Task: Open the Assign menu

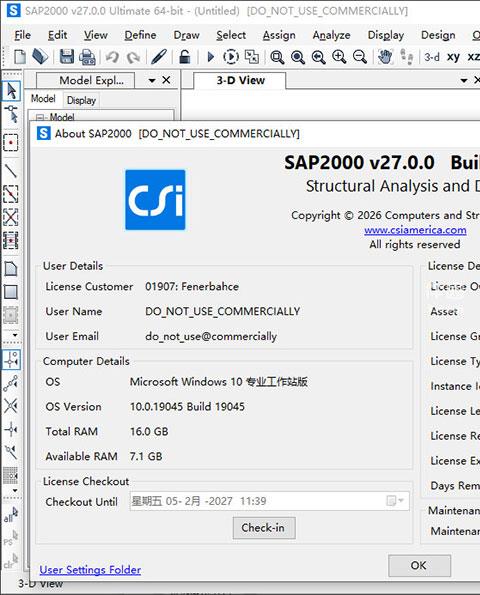Action: tap(279, 35)
